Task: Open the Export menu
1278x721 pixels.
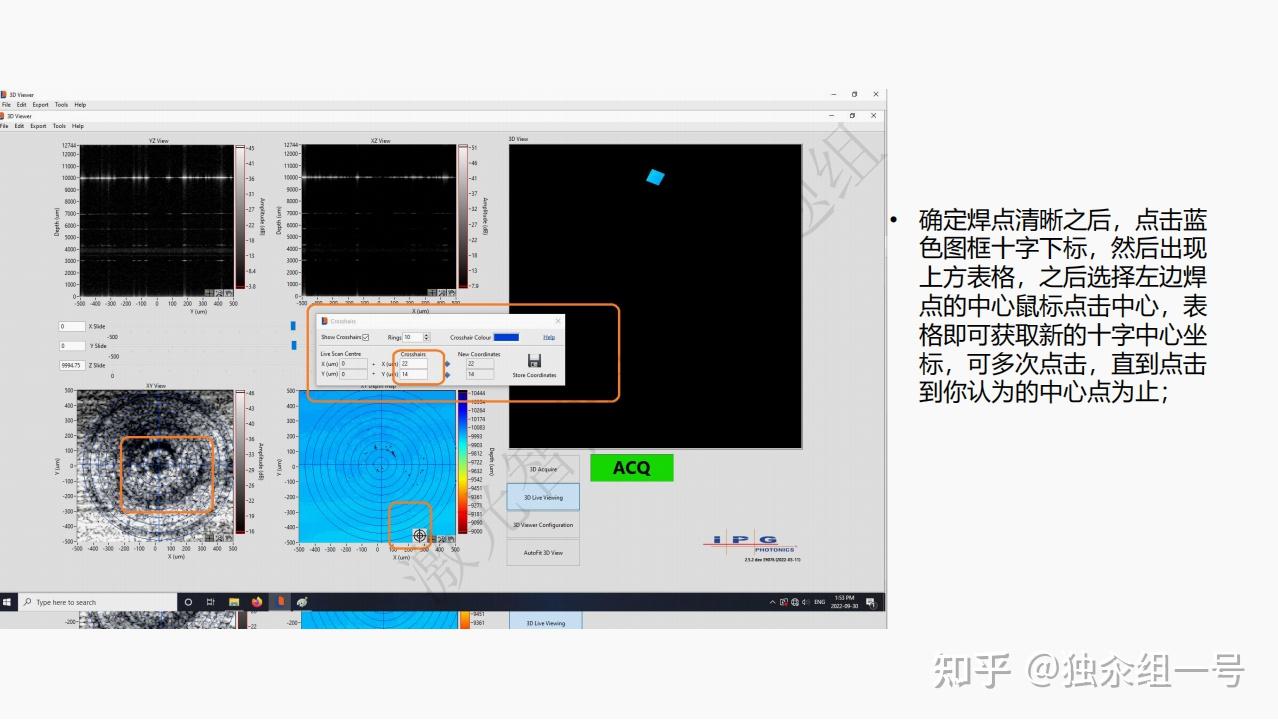Action: tap(39, 126)
